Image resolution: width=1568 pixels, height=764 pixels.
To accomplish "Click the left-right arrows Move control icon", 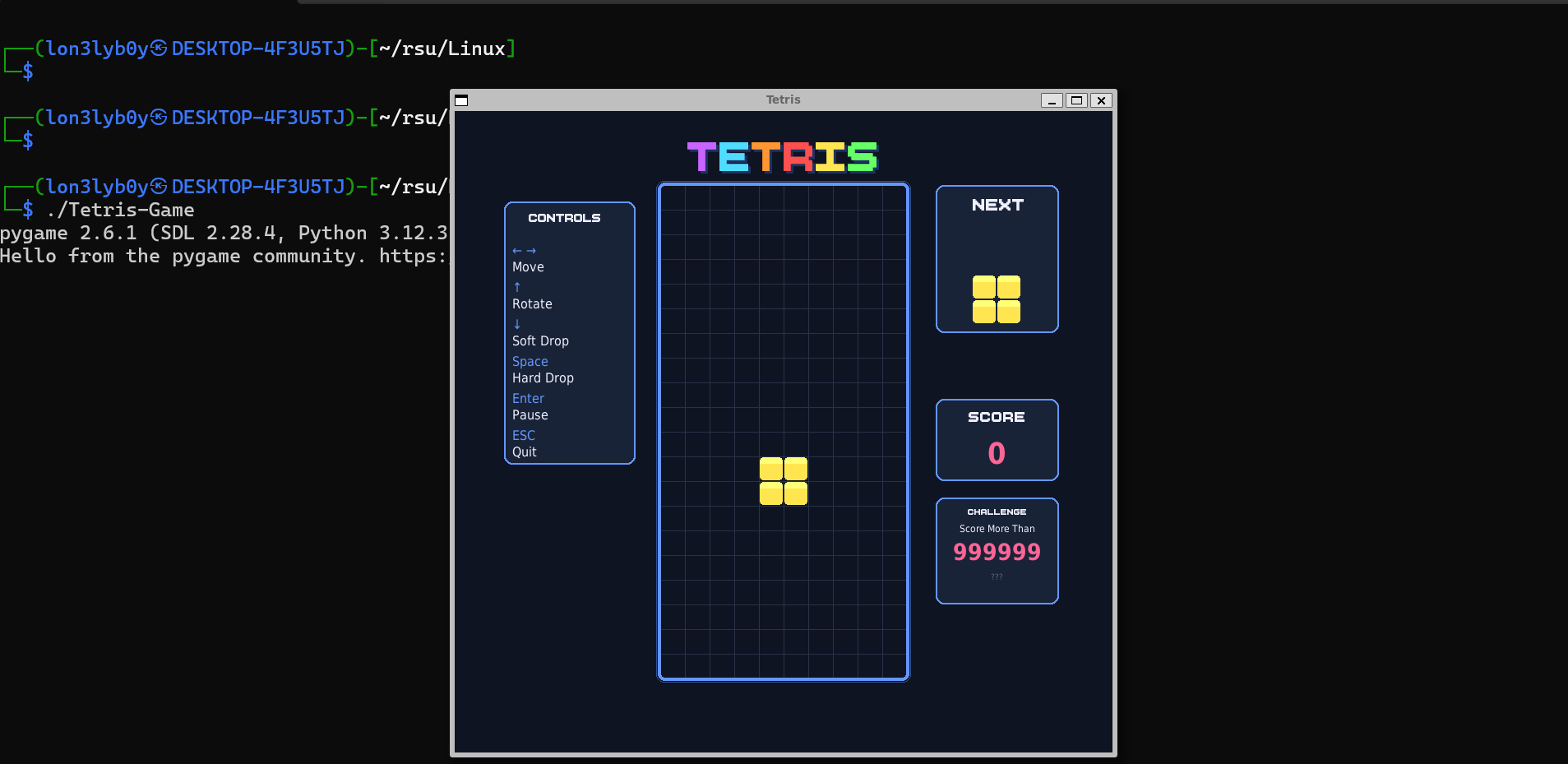I will coord(524,251).
